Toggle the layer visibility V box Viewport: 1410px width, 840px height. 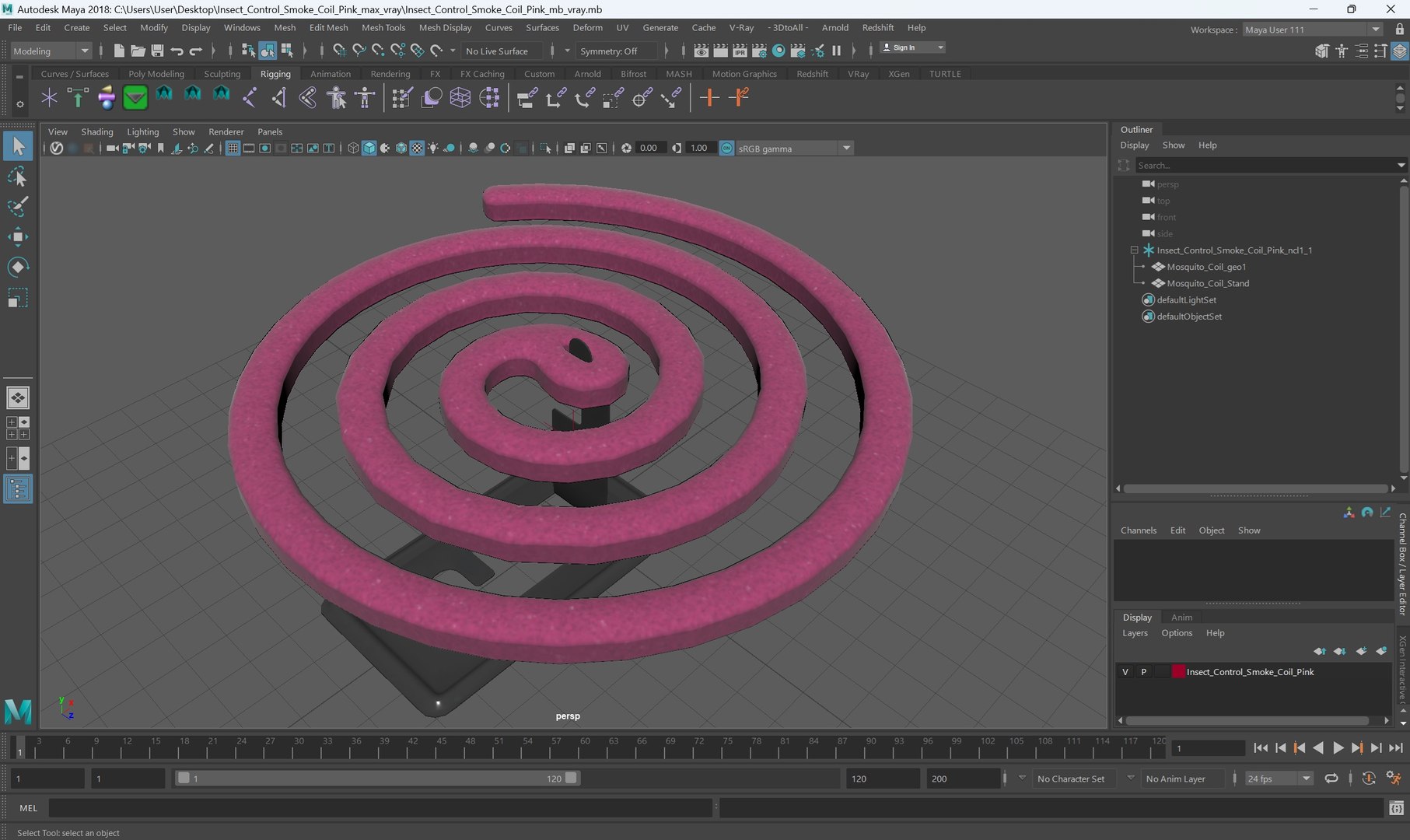click(1125, 672)
